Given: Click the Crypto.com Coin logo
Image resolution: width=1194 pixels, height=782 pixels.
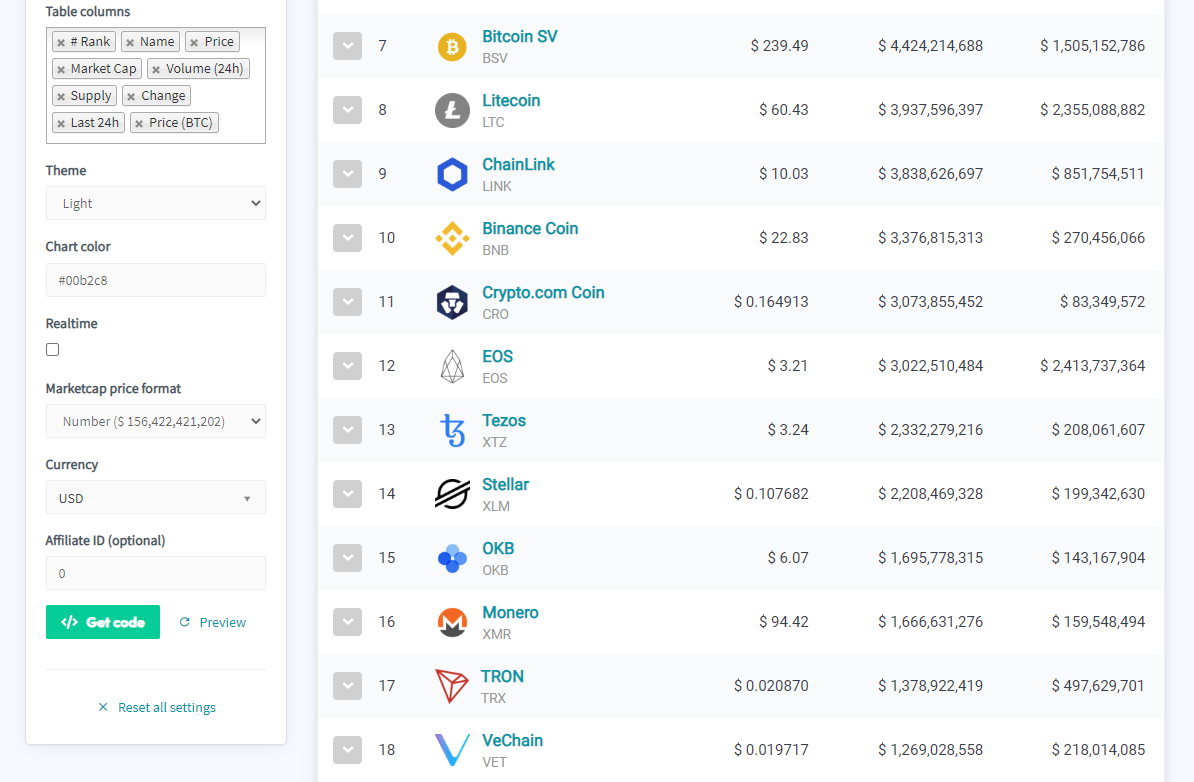Looking at the screenshot, I should click(x=452, y=302).
